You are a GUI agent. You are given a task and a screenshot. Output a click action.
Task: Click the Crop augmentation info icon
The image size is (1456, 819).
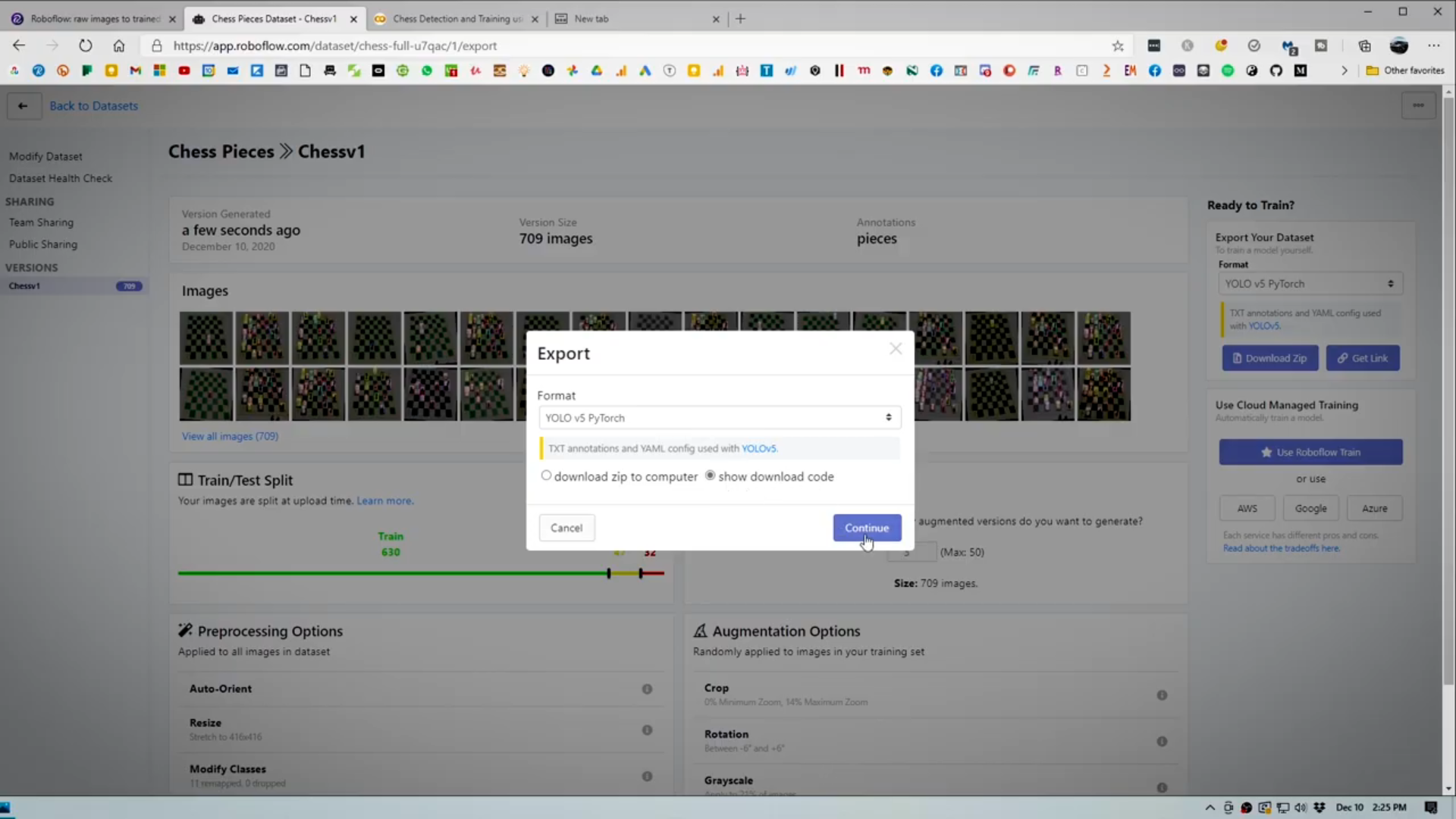click(x=1162, y=695)
